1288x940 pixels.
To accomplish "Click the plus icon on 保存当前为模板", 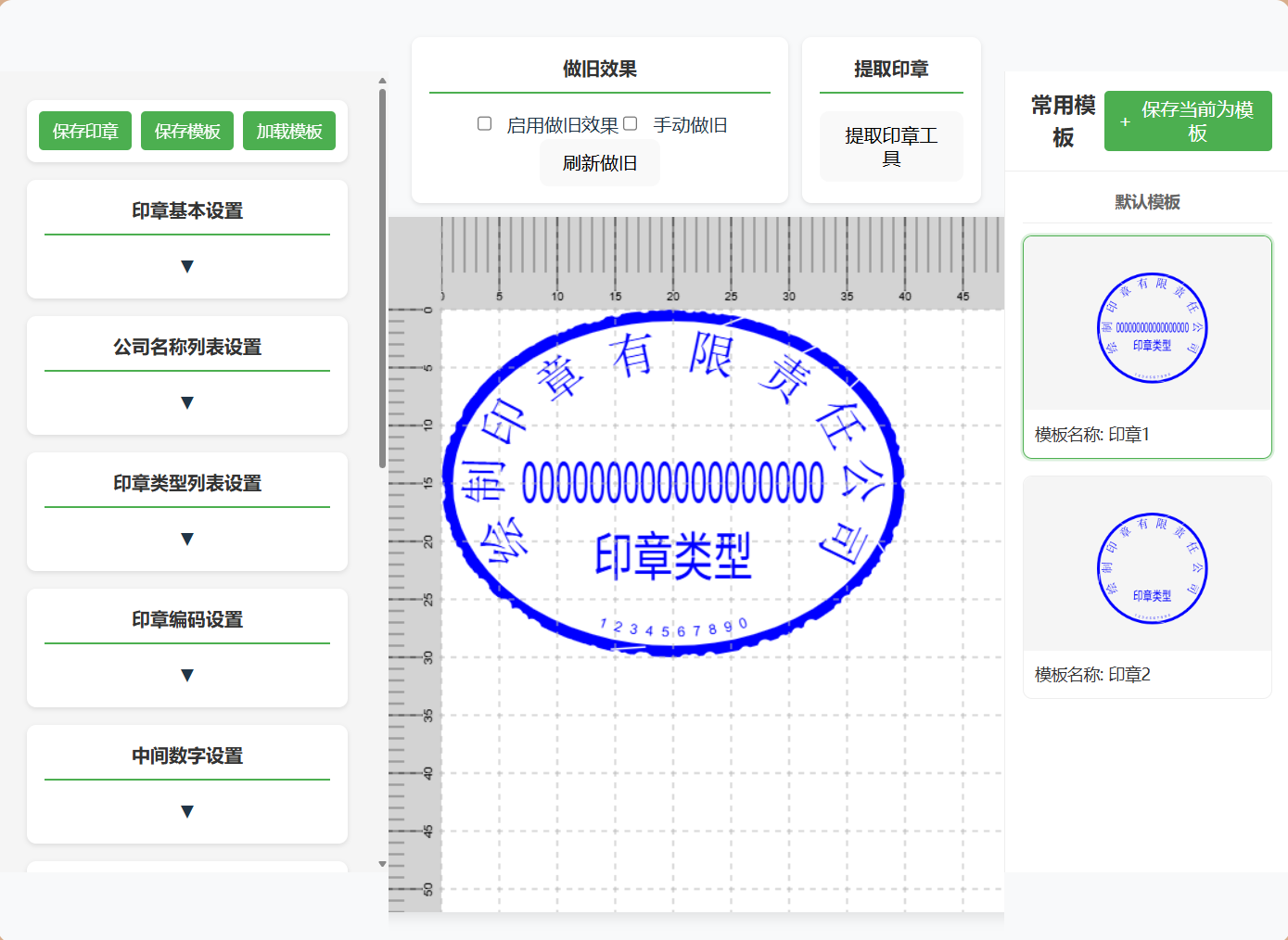I will click(x=1125, y=121).
